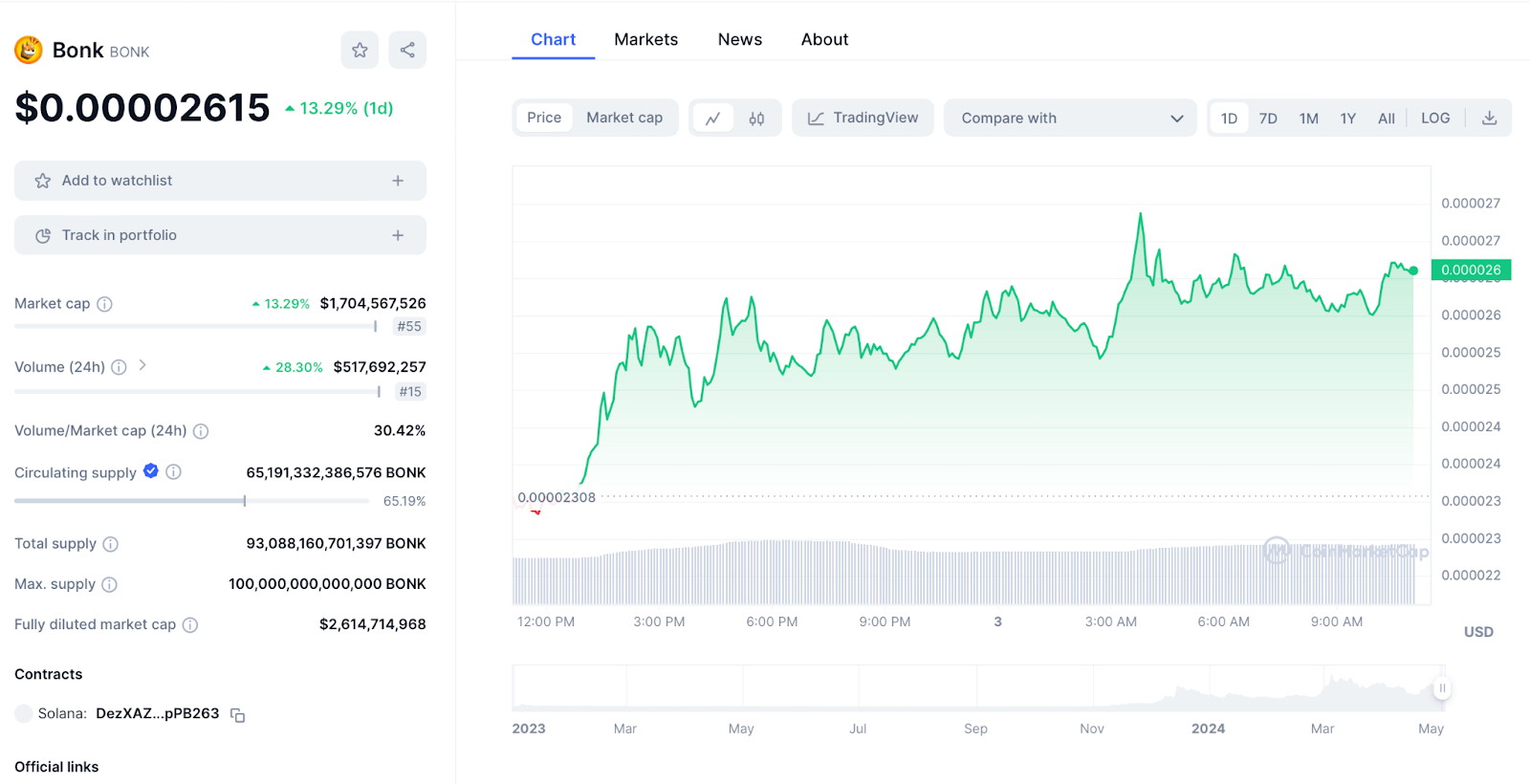This screenshot has height=784, width=1530.
Task: Open the Markets tab
Action: [646, 39]
